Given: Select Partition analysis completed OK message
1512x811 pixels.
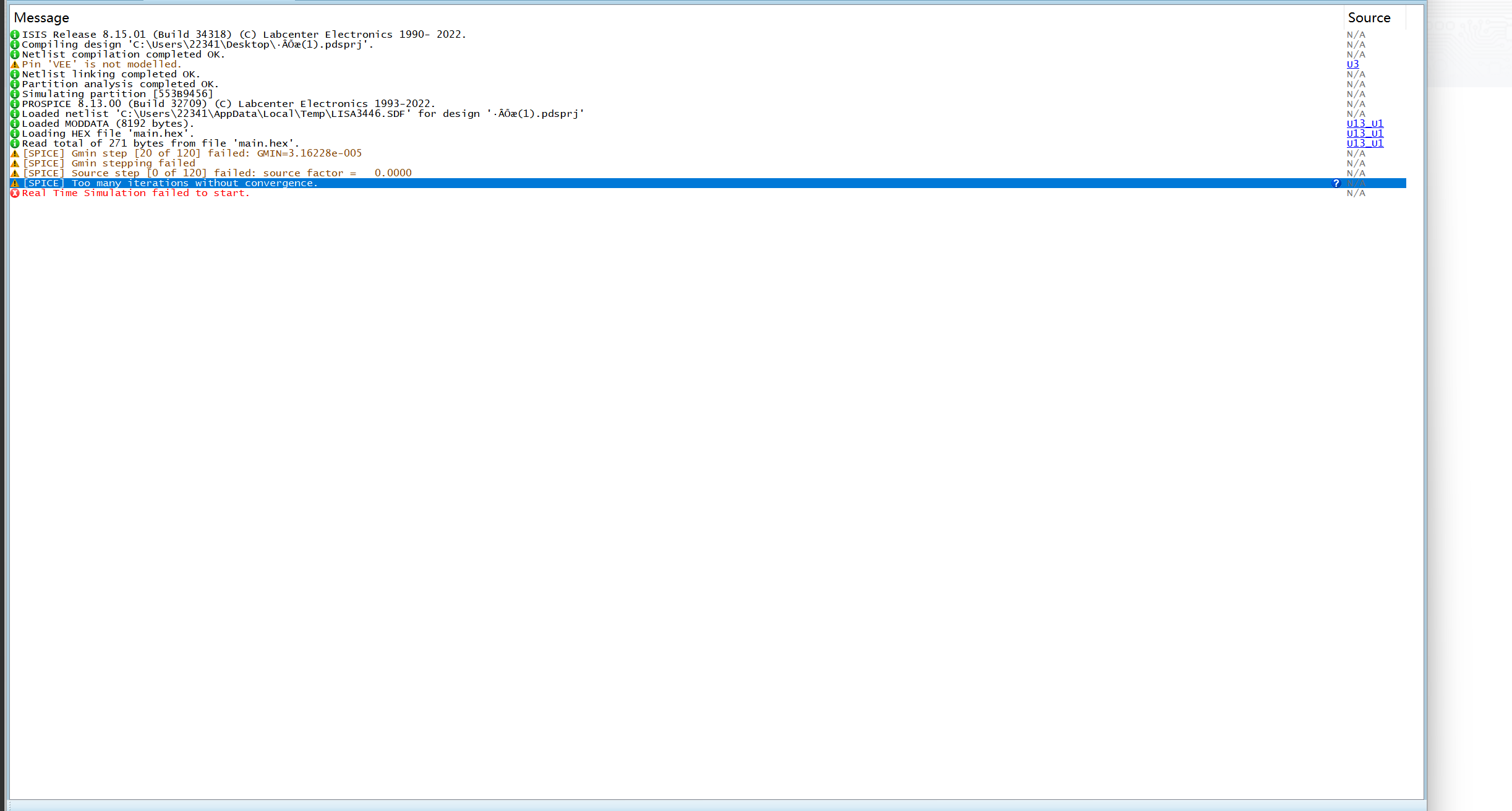Looking at the screenshot, I should [x=121, y=84].
